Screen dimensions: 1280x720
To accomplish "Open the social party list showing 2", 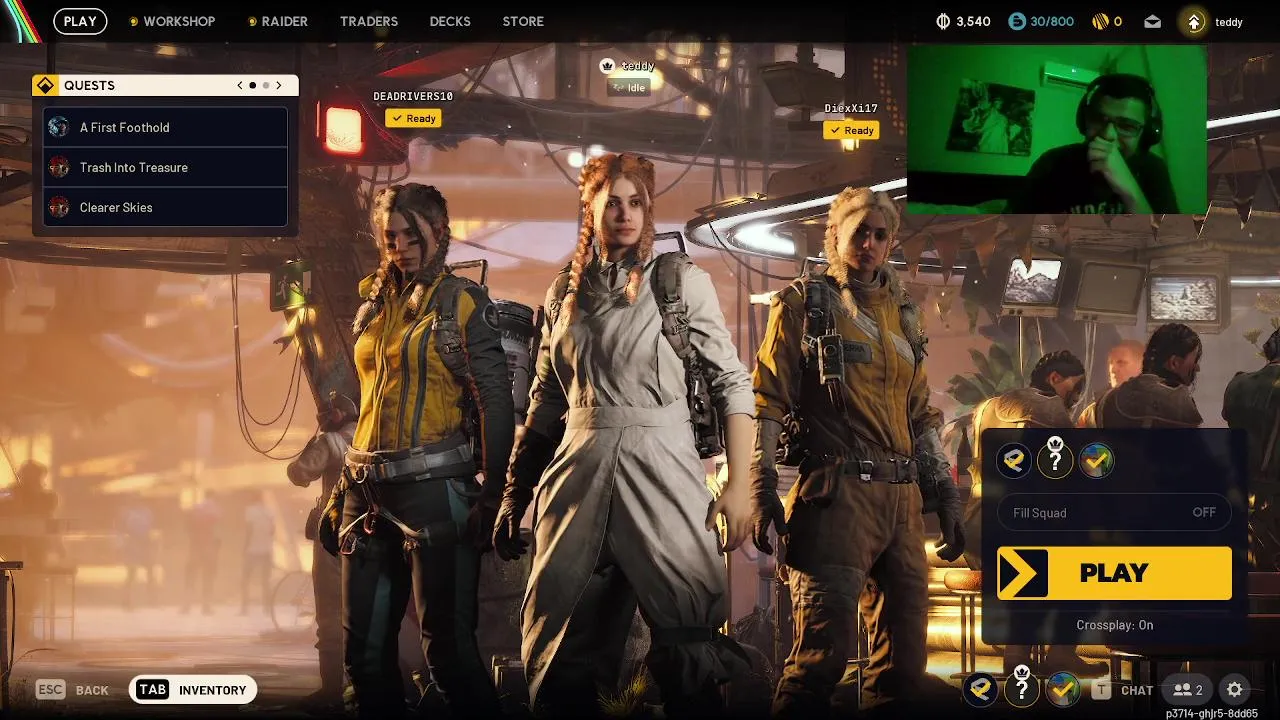I will (1188, 690).
